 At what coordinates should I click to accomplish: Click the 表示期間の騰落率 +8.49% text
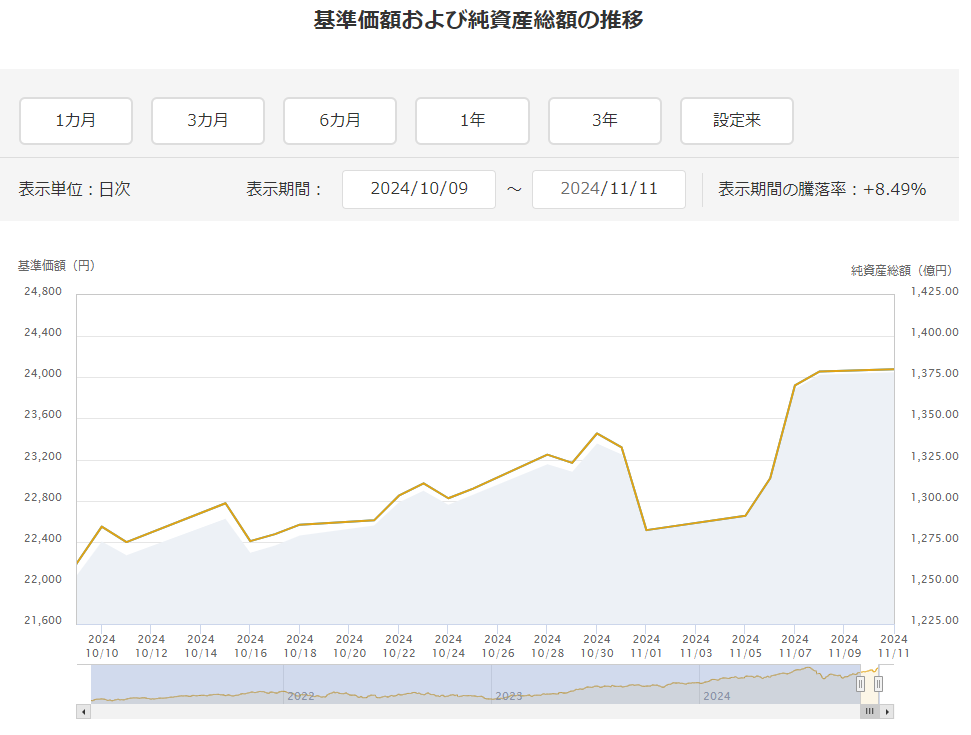tap(822, 189)
